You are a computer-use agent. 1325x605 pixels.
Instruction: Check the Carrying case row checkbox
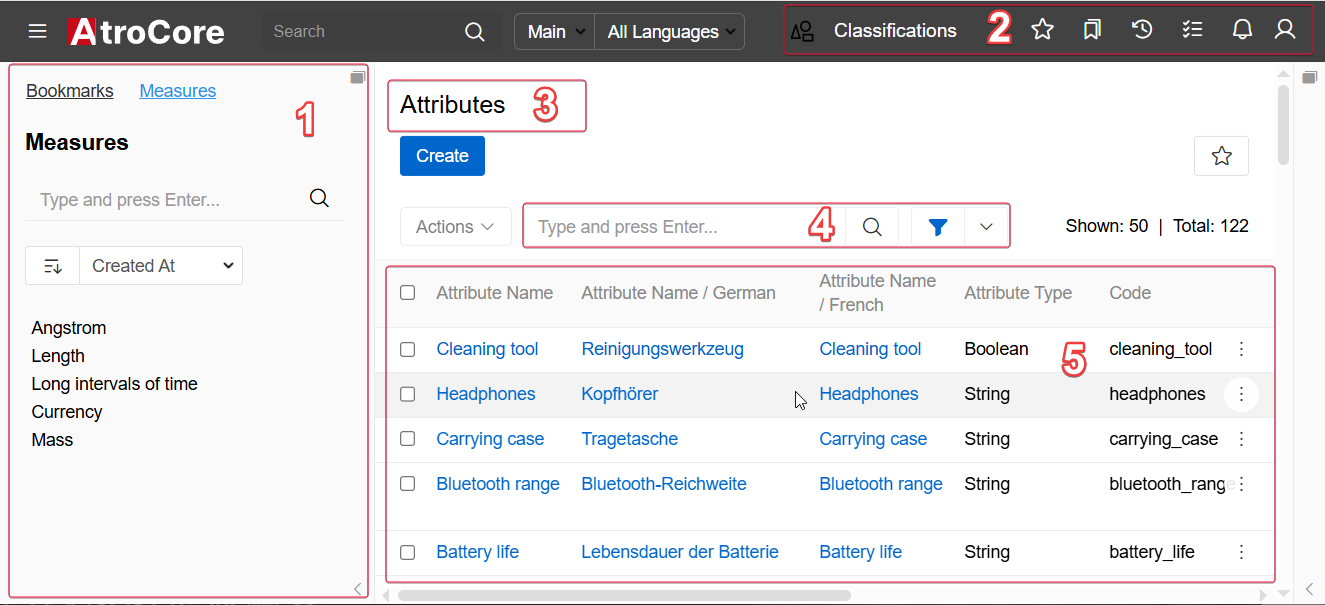pyautogui.click(x=407, y=439)
